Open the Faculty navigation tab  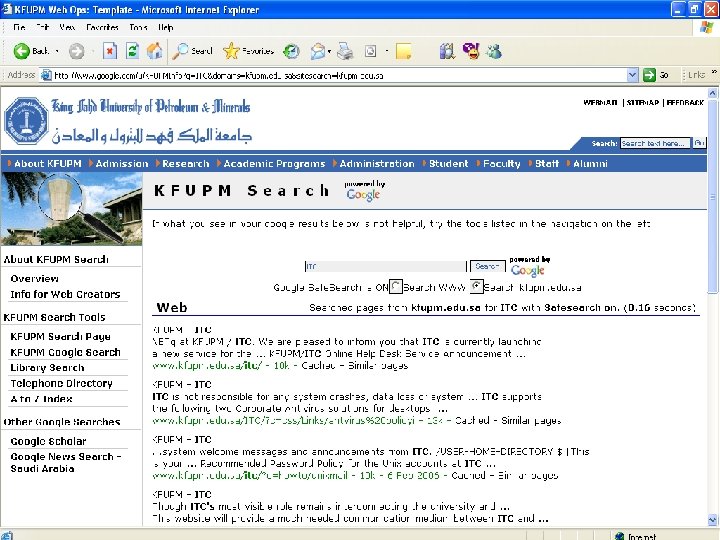501,163
